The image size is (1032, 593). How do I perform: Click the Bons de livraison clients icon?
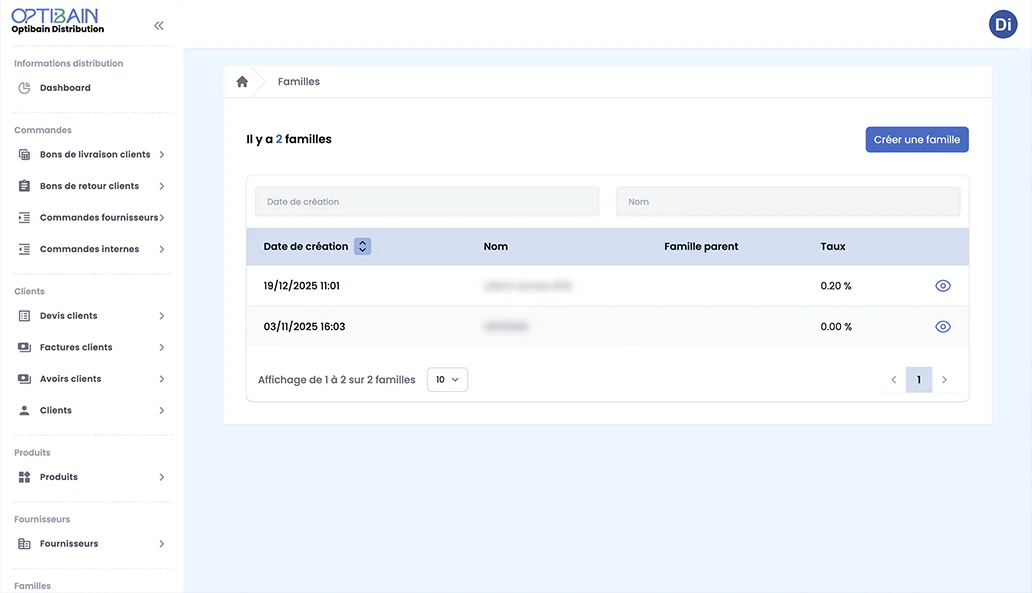[x=24, y=155]
